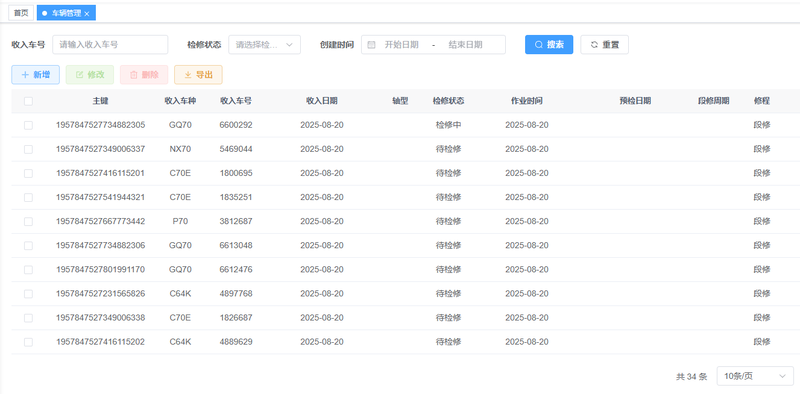800x394 pixels.
Task: Click primary key 1957847527734882306
Action: coord(101,245)
